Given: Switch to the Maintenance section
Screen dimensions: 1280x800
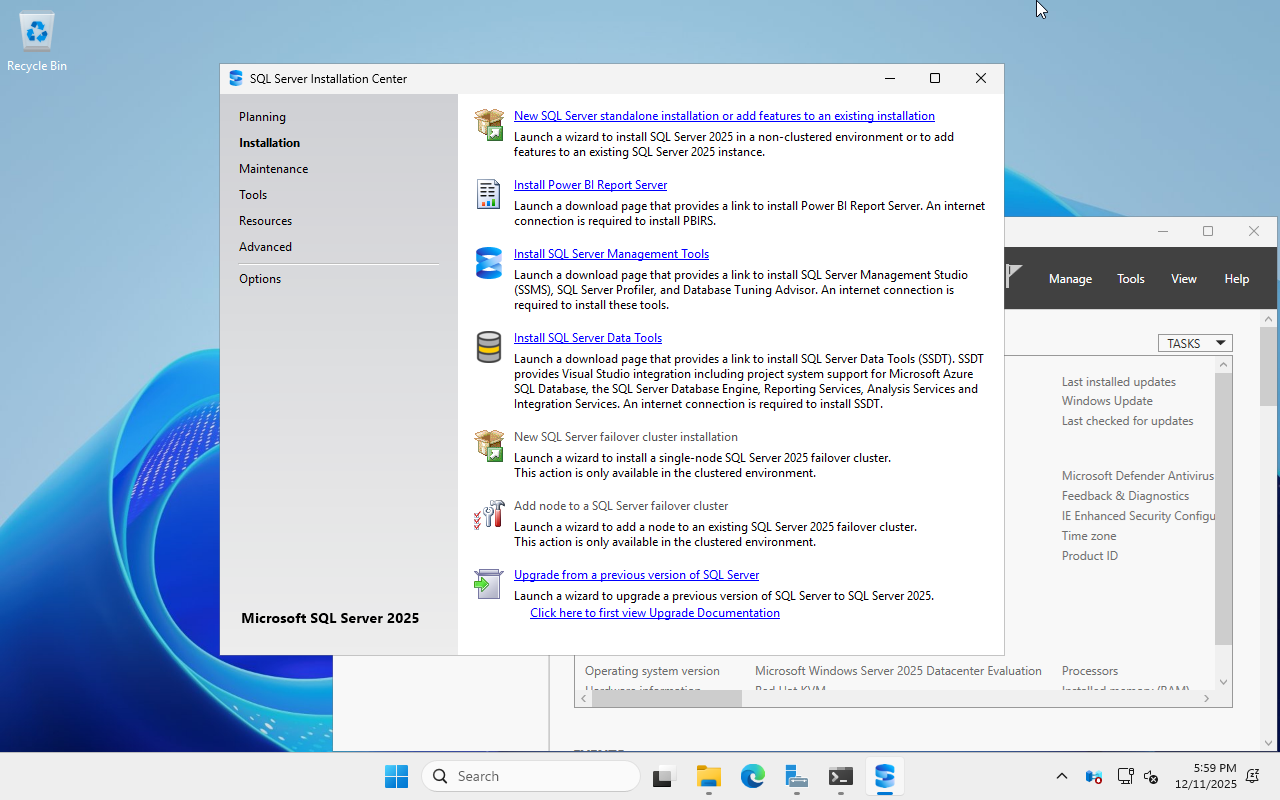Looking at the screenshot, I should pyautogui.click(x=273, y=168).
